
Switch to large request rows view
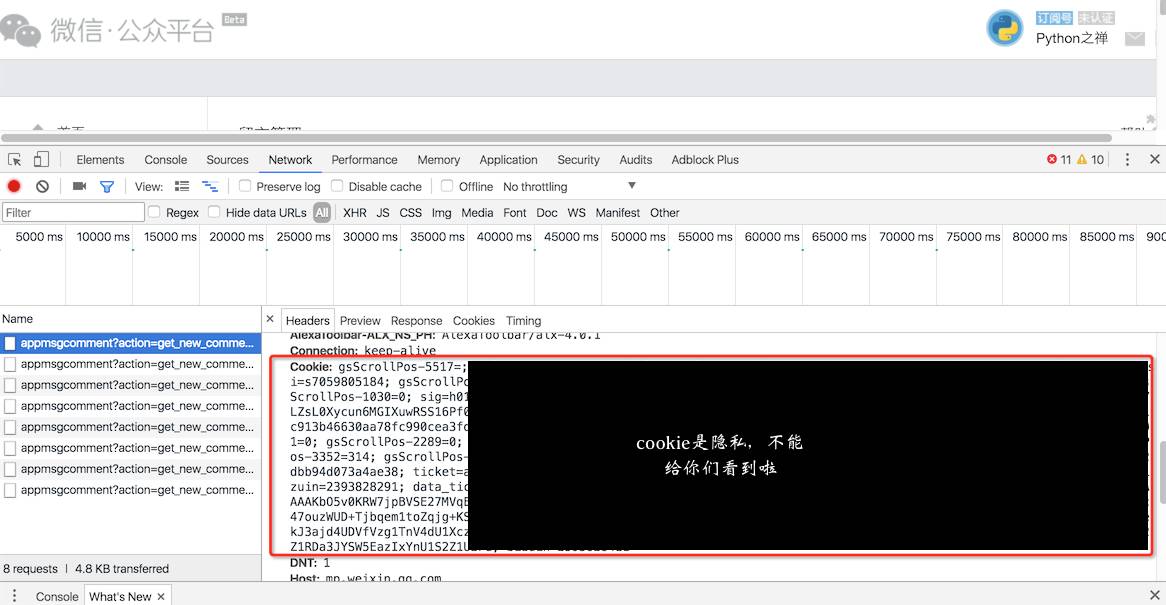(x=182, y=187)
